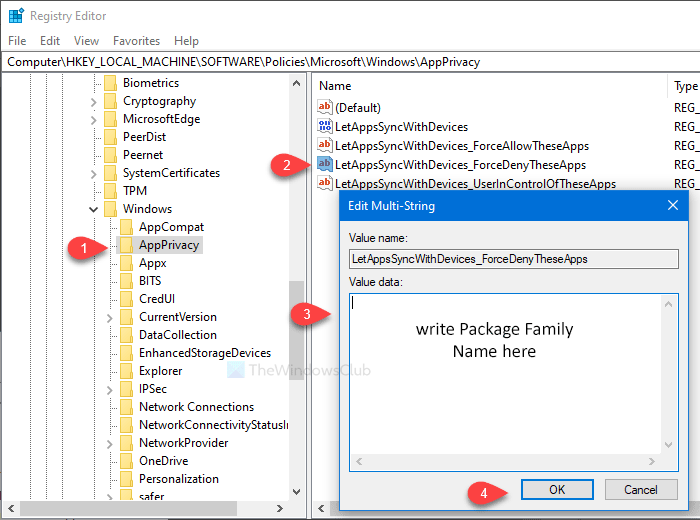Click value data scroll right arrow

[x=652, y=462]
